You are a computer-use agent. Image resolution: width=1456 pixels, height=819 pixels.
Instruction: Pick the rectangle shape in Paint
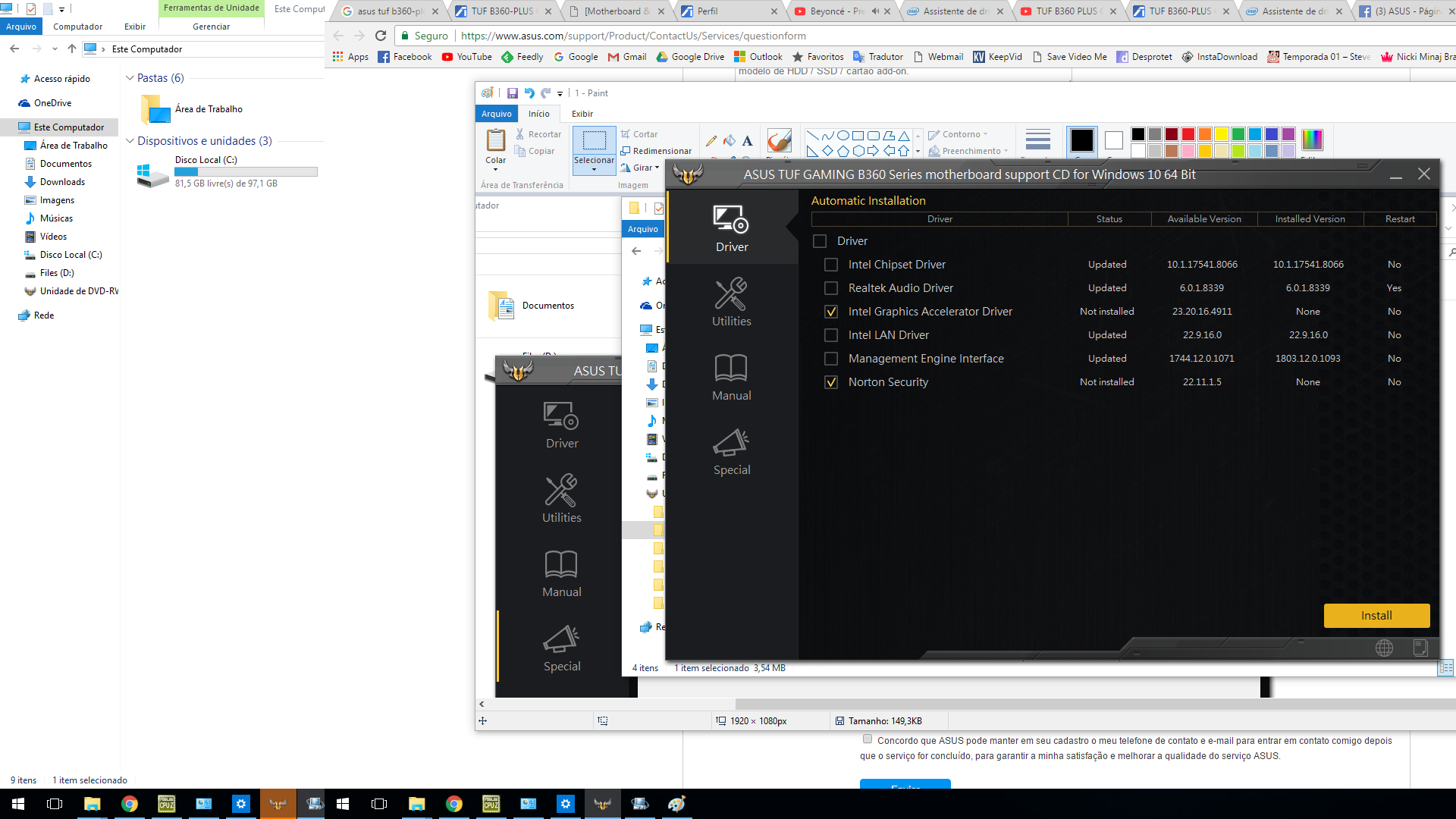click(858, 136)
